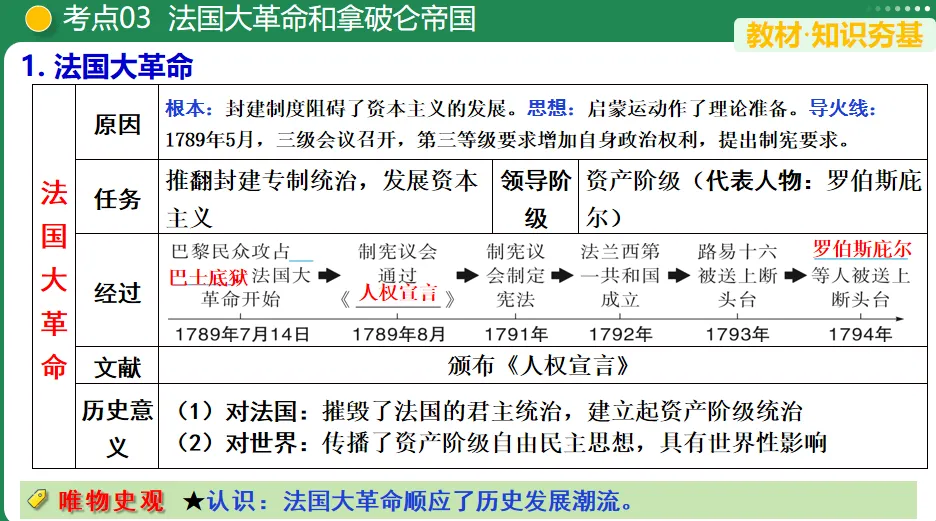Click the header title 考点03 法国大革命和拿破仑帝国

pyautogui.click(x=269, y=19)
